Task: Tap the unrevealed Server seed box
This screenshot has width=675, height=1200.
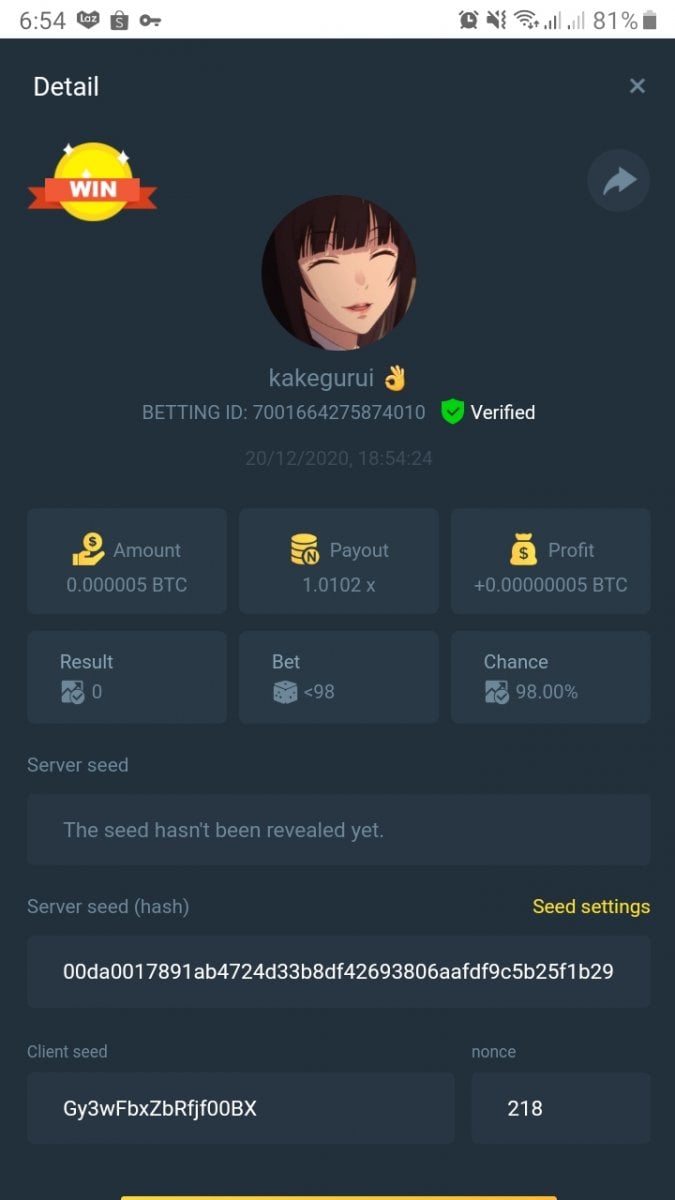Action: point(338,830)
